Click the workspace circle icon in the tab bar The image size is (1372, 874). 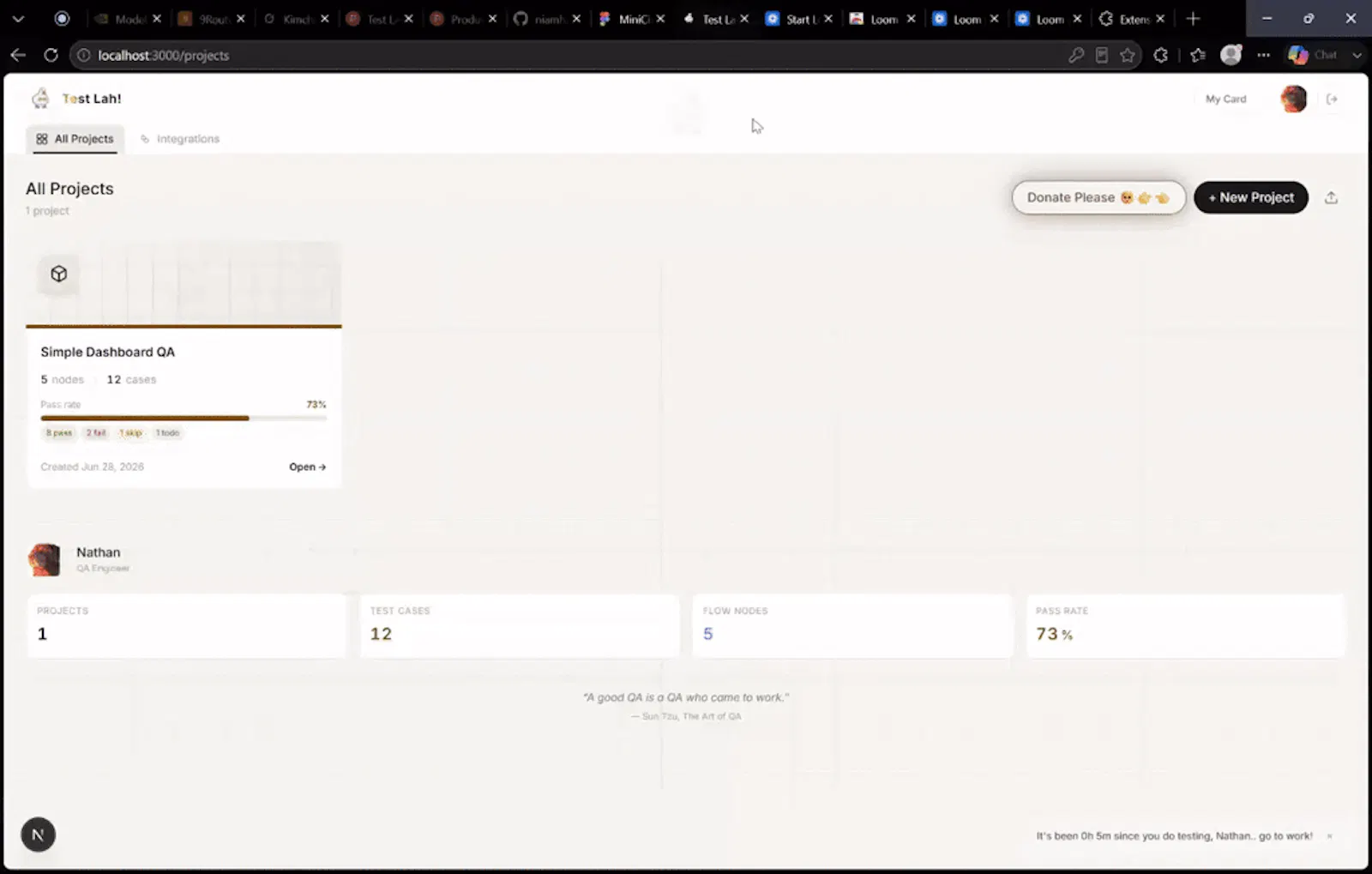click(x=62, y=18)
